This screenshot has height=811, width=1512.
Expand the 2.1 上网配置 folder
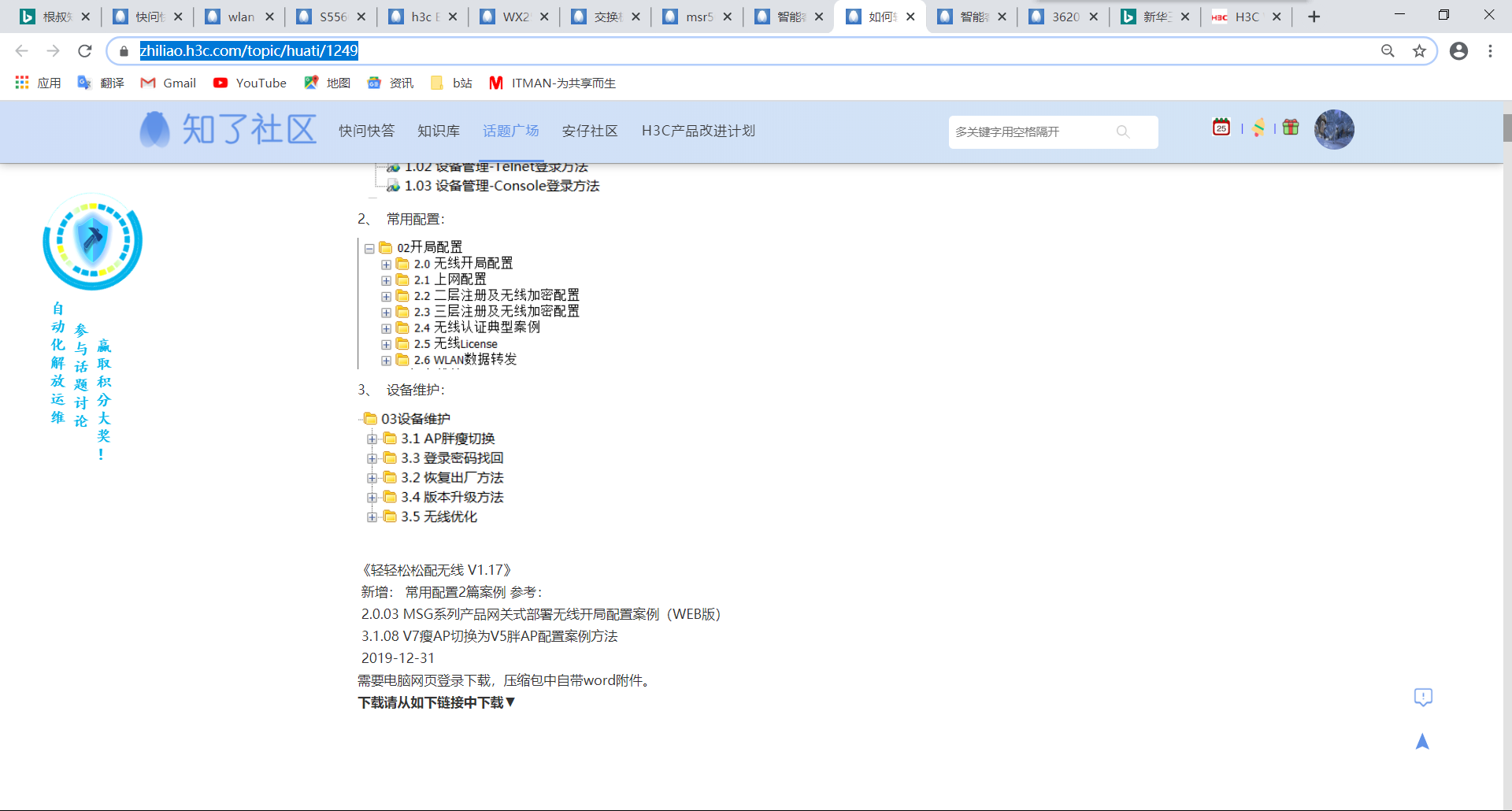386,280
